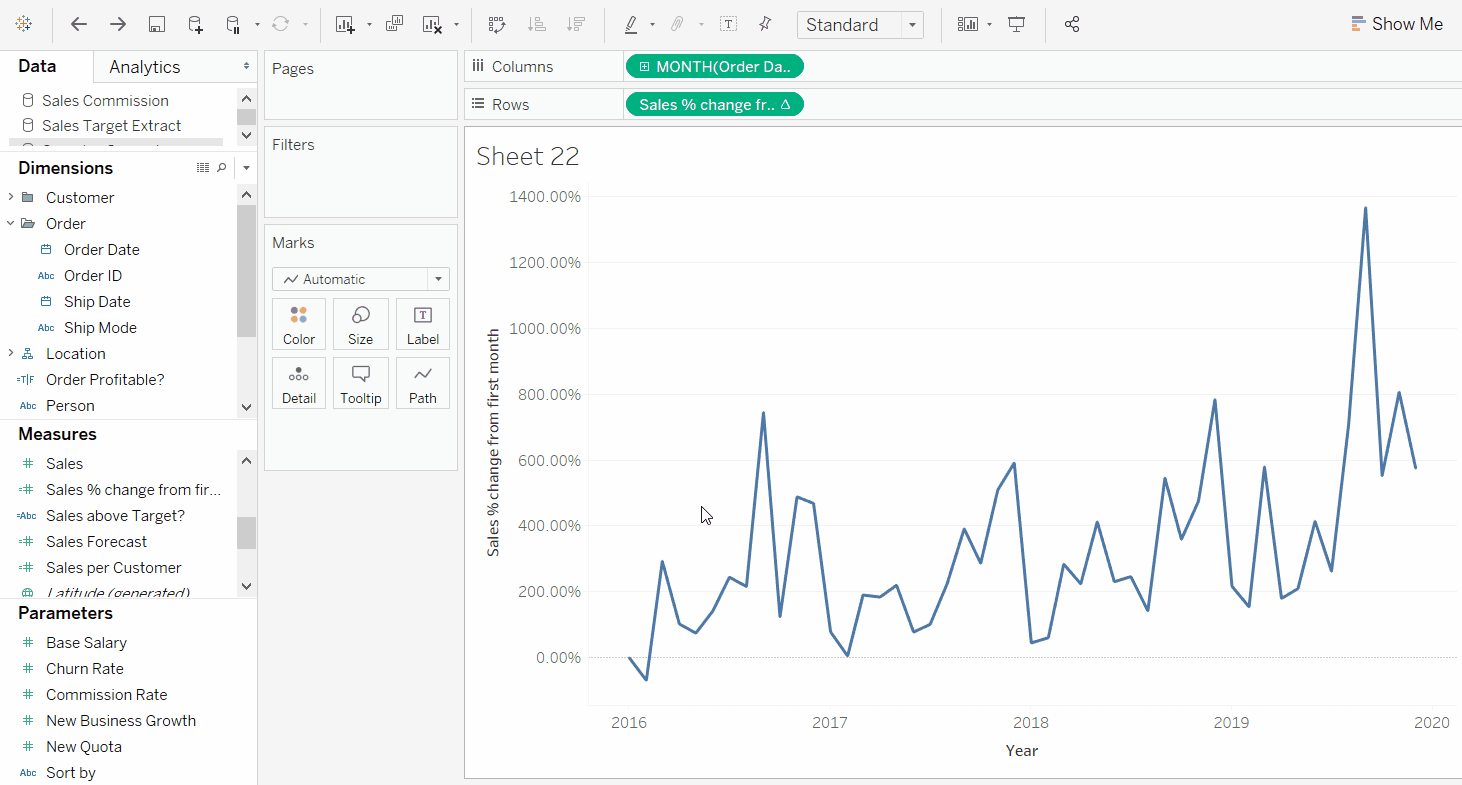The image size is (1462, 785).
Task: Click the Share workbook icon
Action: click(1072, 24)
